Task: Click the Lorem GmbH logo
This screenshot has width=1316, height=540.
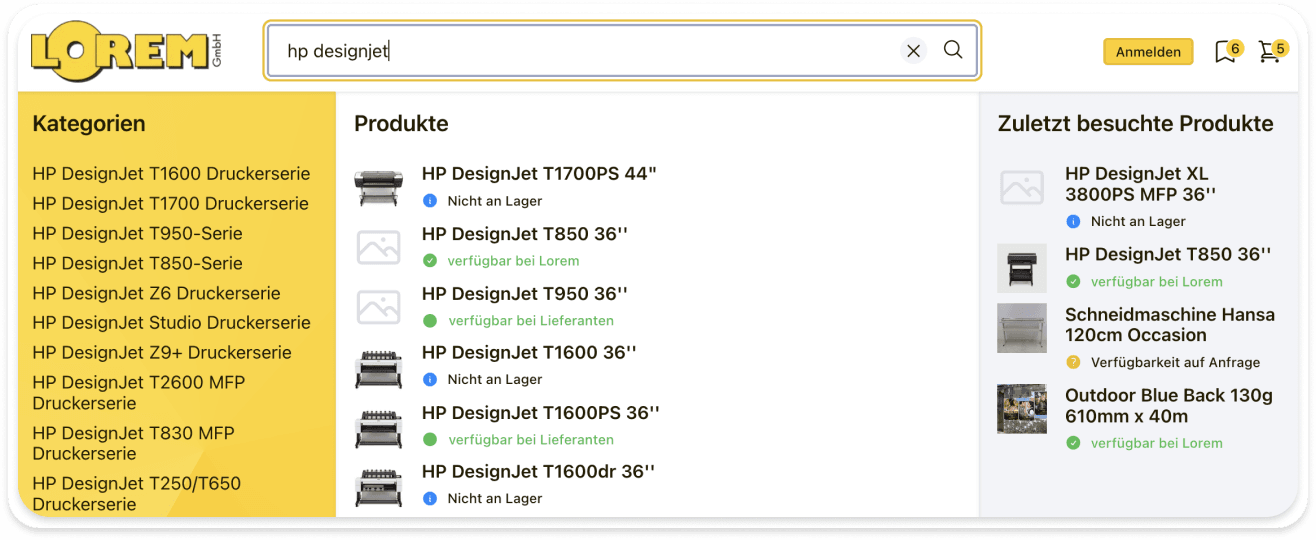Action: tap(126, 51)
